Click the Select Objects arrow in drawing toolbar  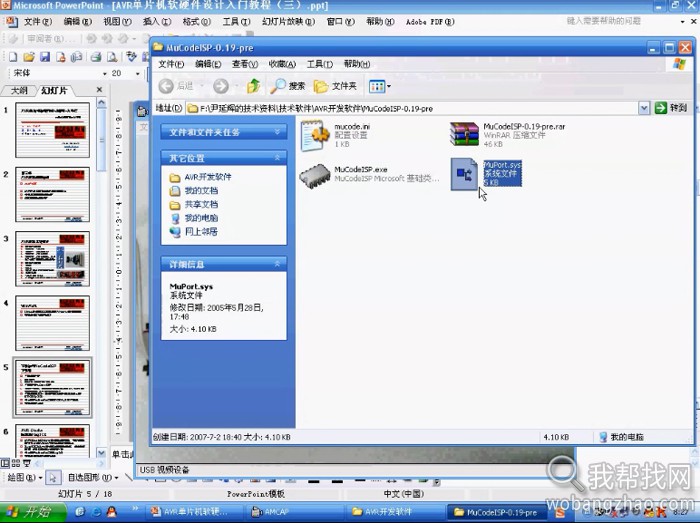[x=53, y=478]
